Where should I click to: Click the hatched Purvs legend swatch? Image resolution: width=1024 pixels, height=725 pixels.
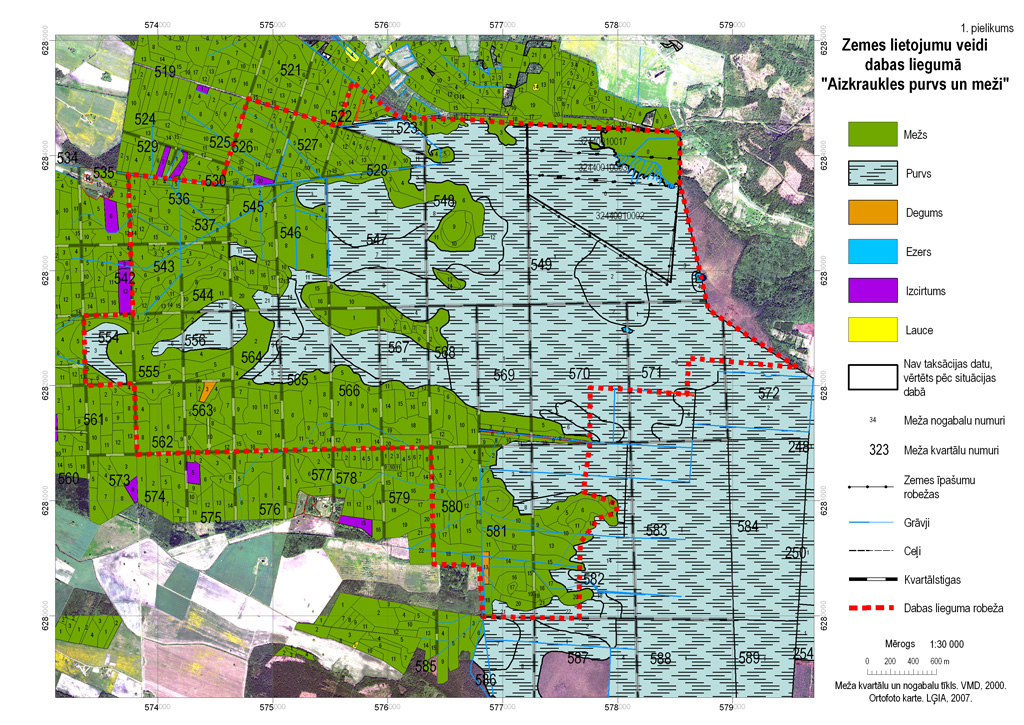(x=872, y=172)
